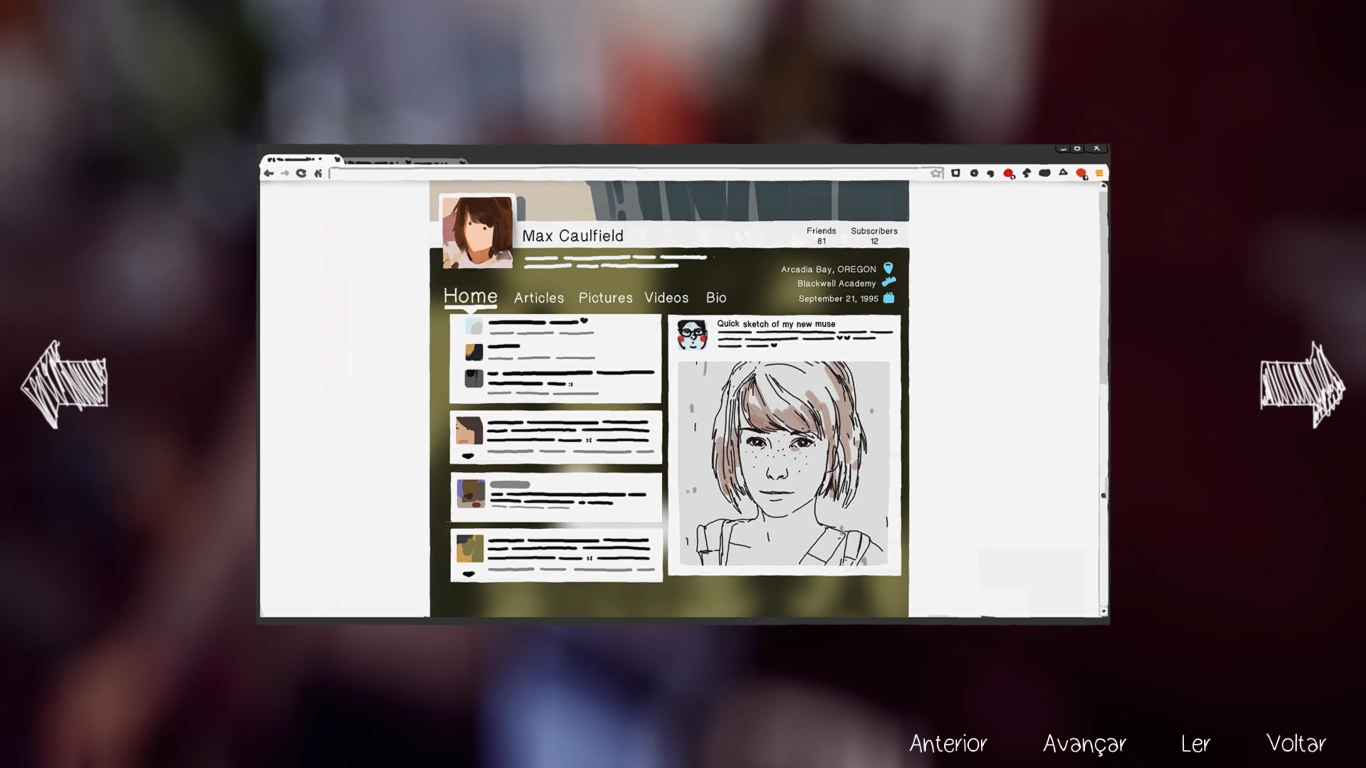Screen dimensions: 1366x768
Task: Click the "Quick sketch of my new muse" caption
Action: tap(776, 324)
